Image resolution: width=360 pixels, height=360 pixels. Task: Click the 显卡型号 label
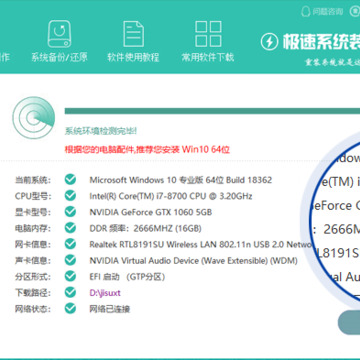pos(33,212)
